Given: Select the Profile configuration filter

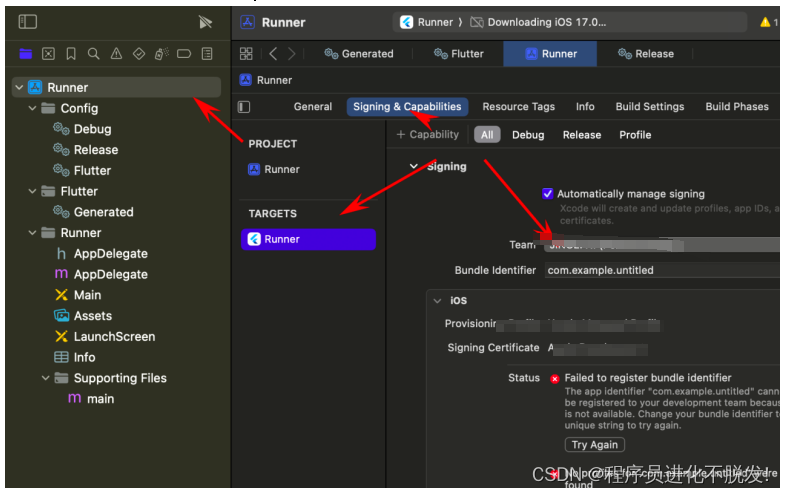Looking at the screenshot, I should [x=635, y=135].
